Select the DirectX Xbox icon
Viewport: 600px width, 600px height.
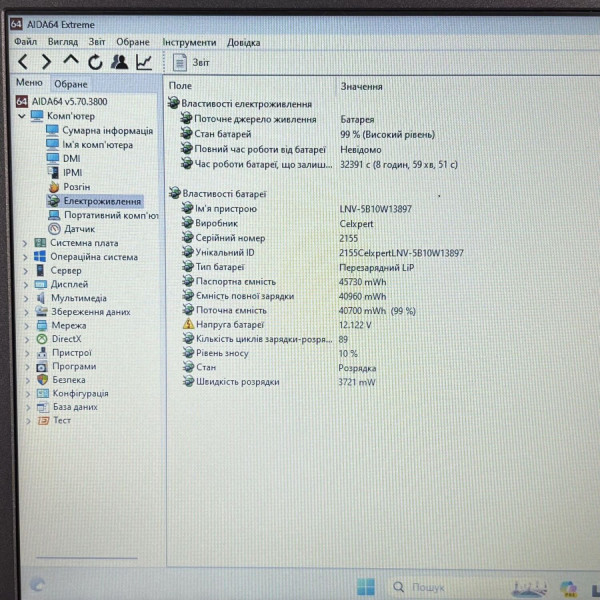pyautogui.click(x=42, y=339)
